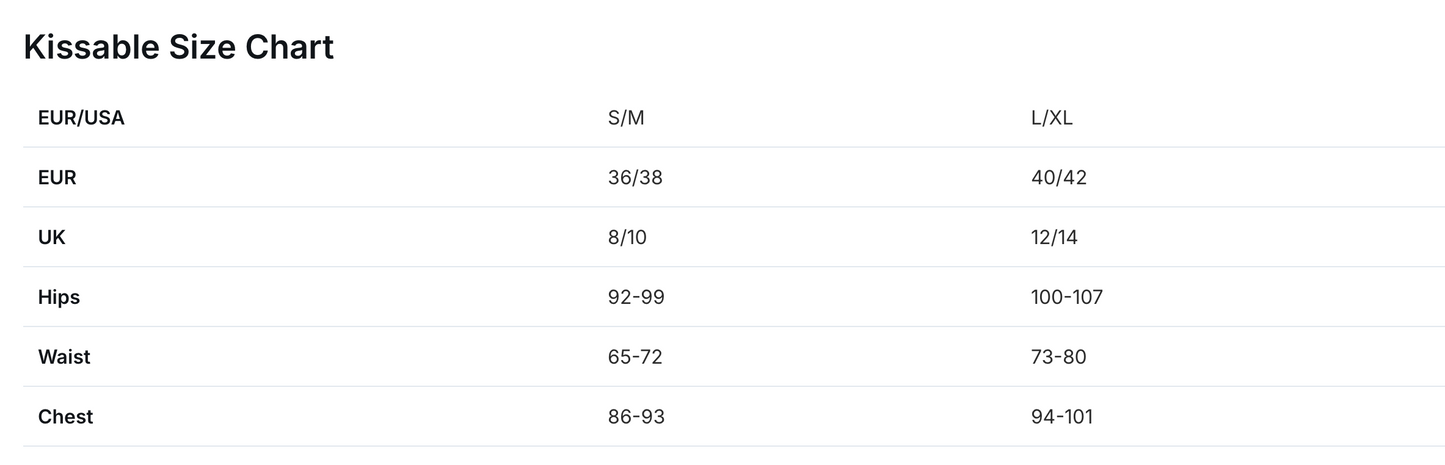The image size is (1445, 465).
Task: Click the 94-101 chest measurement
Action: (x=1062, y=417)
